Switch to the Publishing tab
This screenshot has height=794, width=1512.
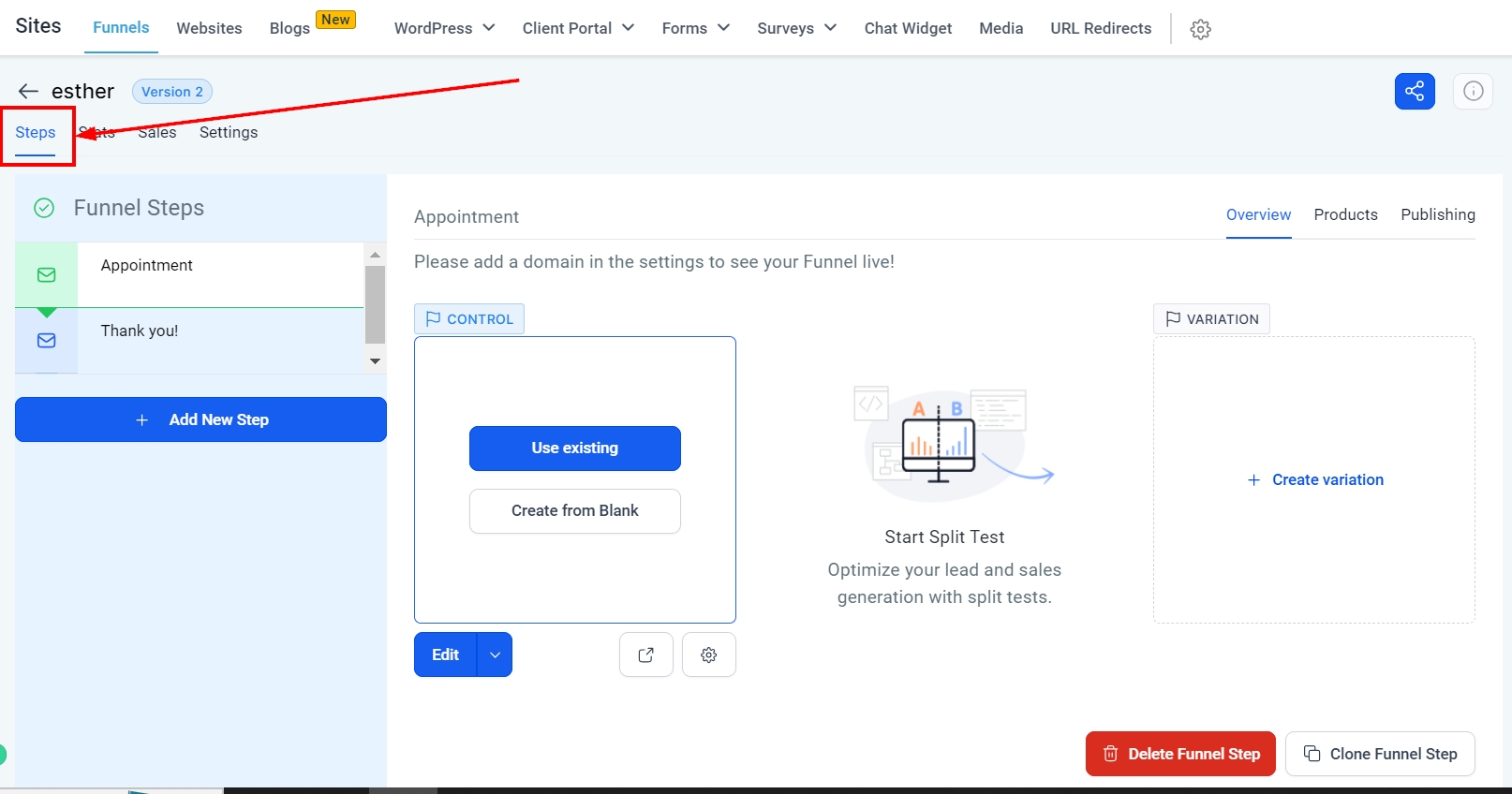click(1437, 214)
